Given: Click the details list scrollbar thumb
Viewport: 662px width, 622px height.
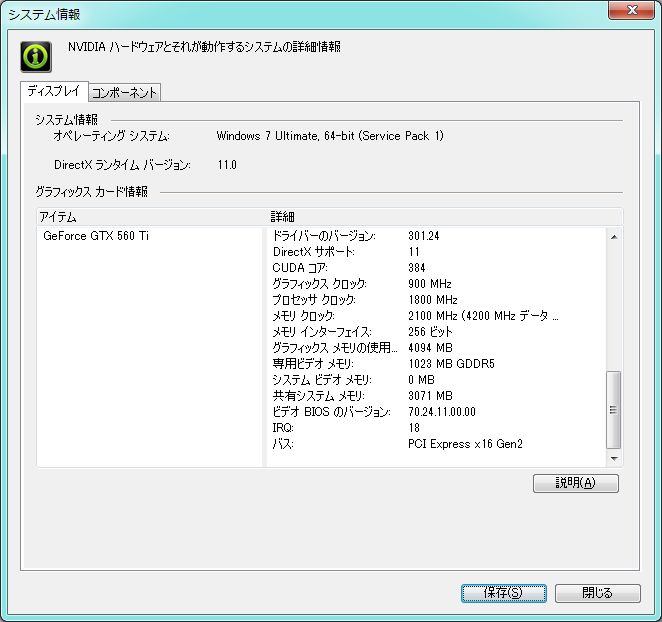Looking at the screenshot, I should [x=613, y=410].
